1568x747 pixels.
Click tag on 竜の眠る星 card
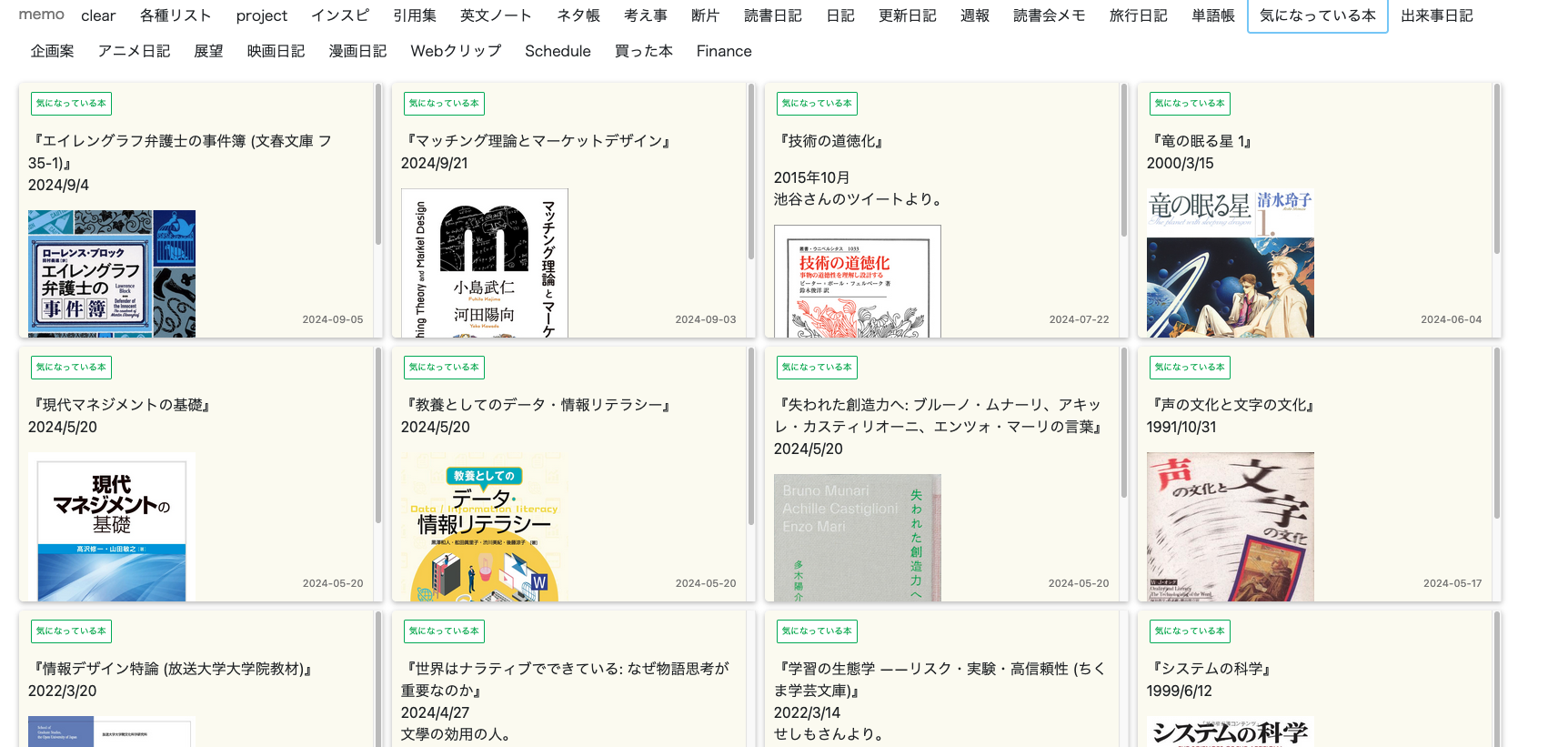(1190, 104)
